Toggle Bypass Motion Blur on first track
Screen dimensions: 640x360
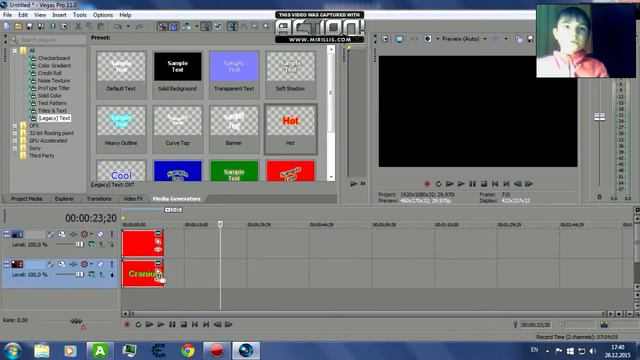pyautogui.click(x=51, y=234)
